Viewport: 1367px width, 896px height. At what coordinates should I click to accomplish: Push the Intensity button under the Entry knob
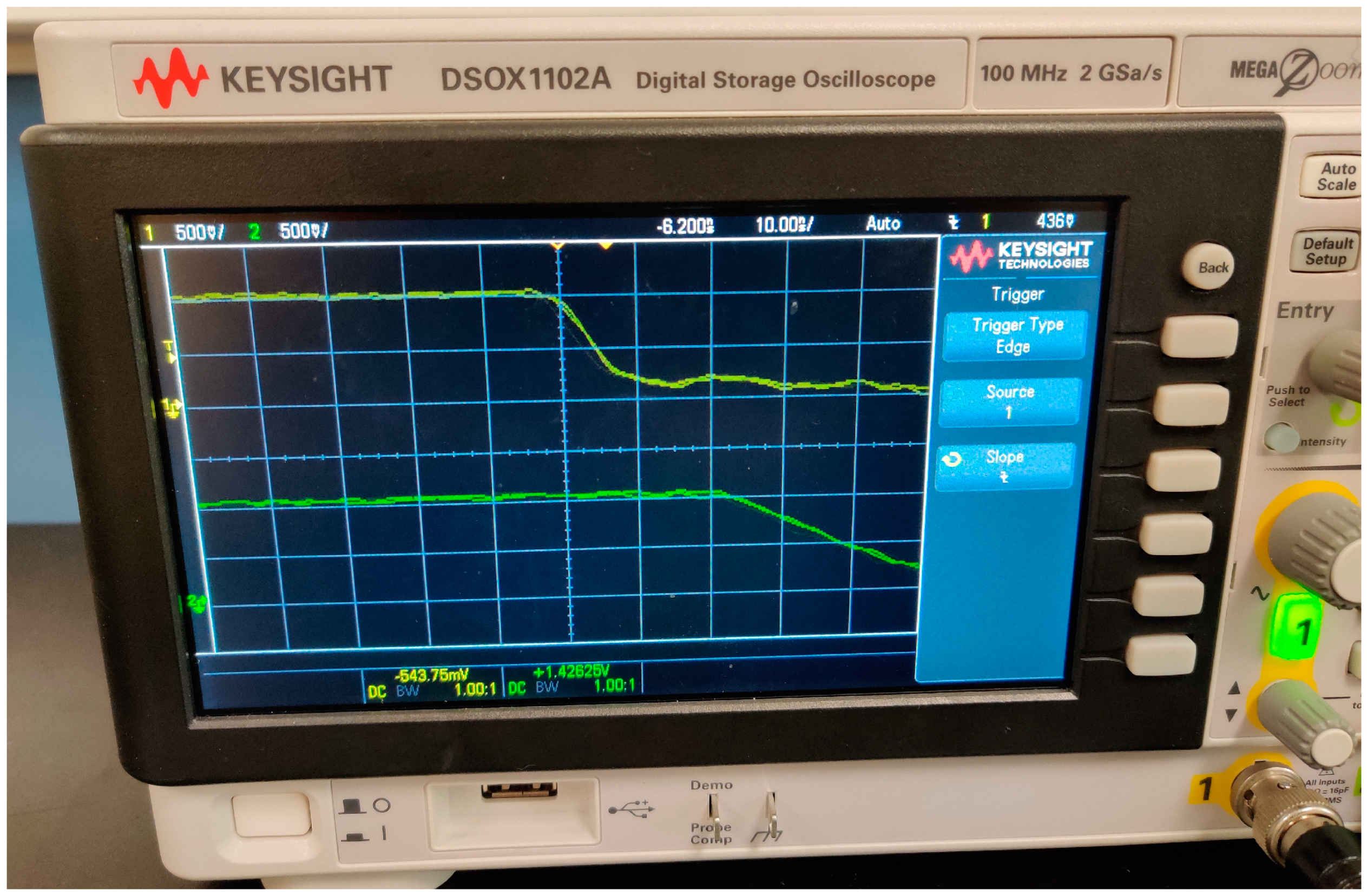click(x=1281, y=439)
